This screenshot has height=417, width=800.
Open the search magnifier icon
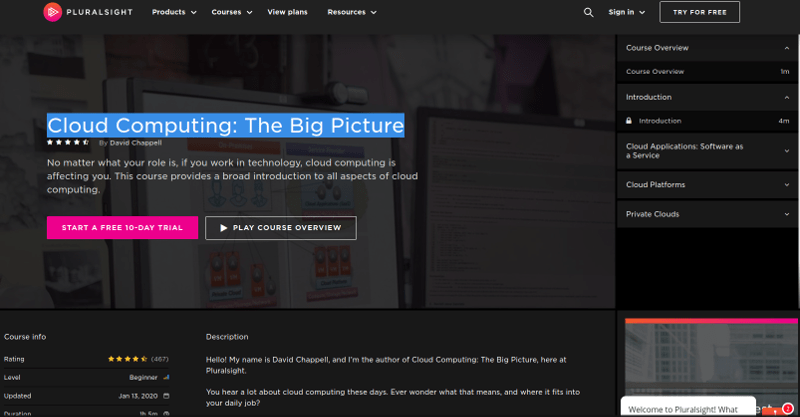(588, 12)
